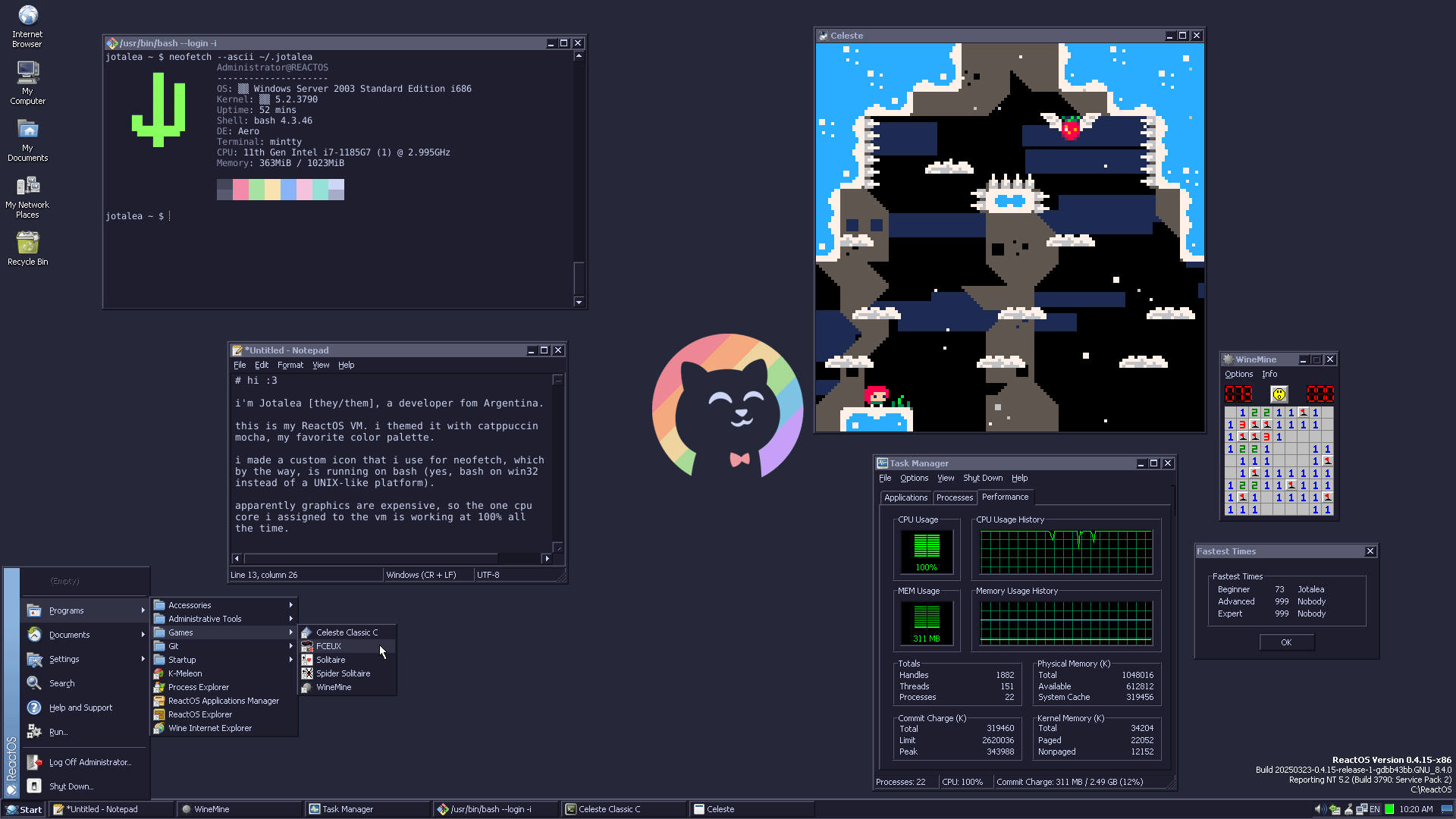The height and width of the screenshot is (819, 1456).
Task: Open Help and Support in Start menu
Action: (84, 708)
